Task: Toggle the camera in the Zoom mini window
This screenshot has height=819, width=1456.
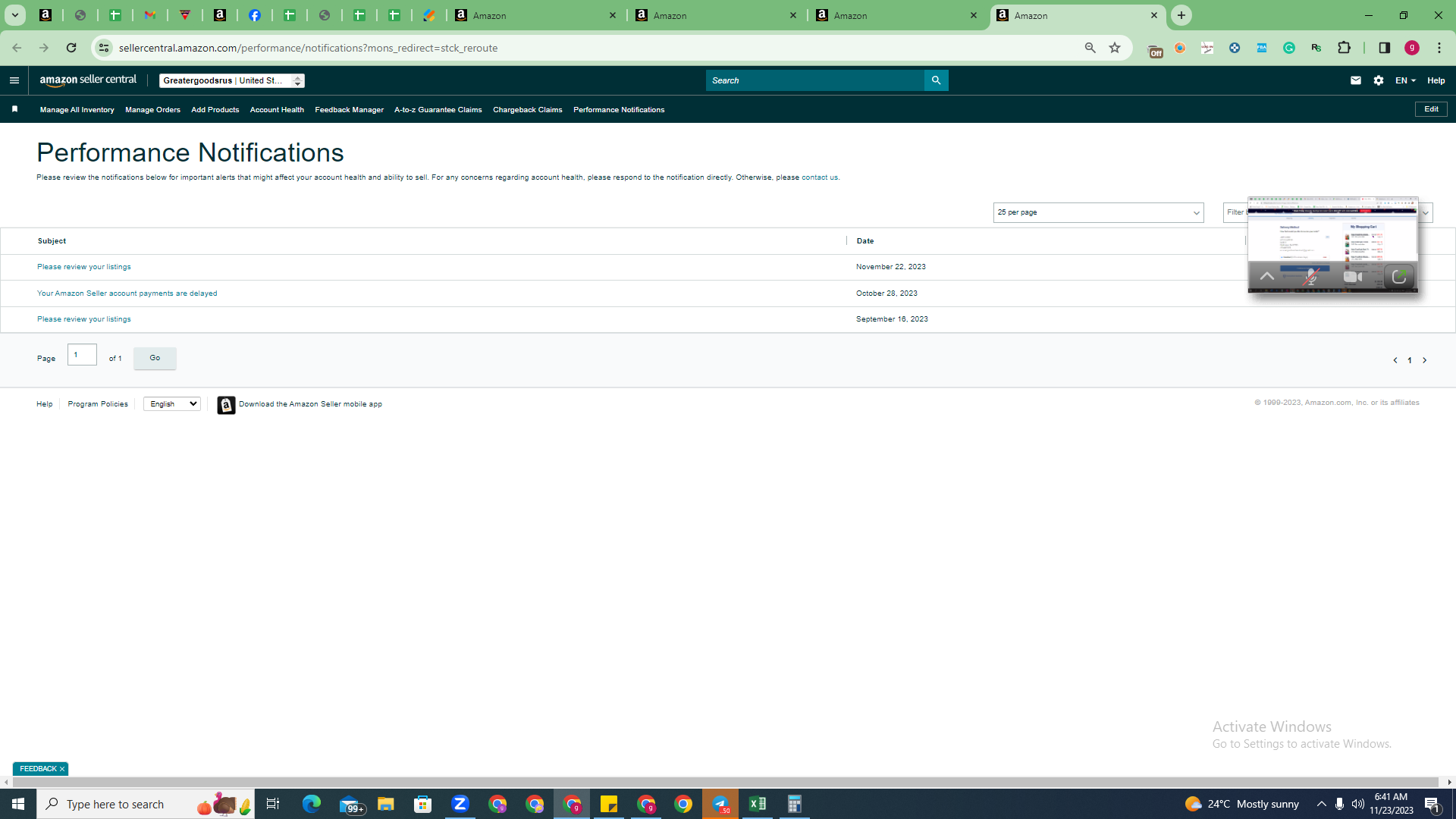Action: click(x=1353, y=277)
